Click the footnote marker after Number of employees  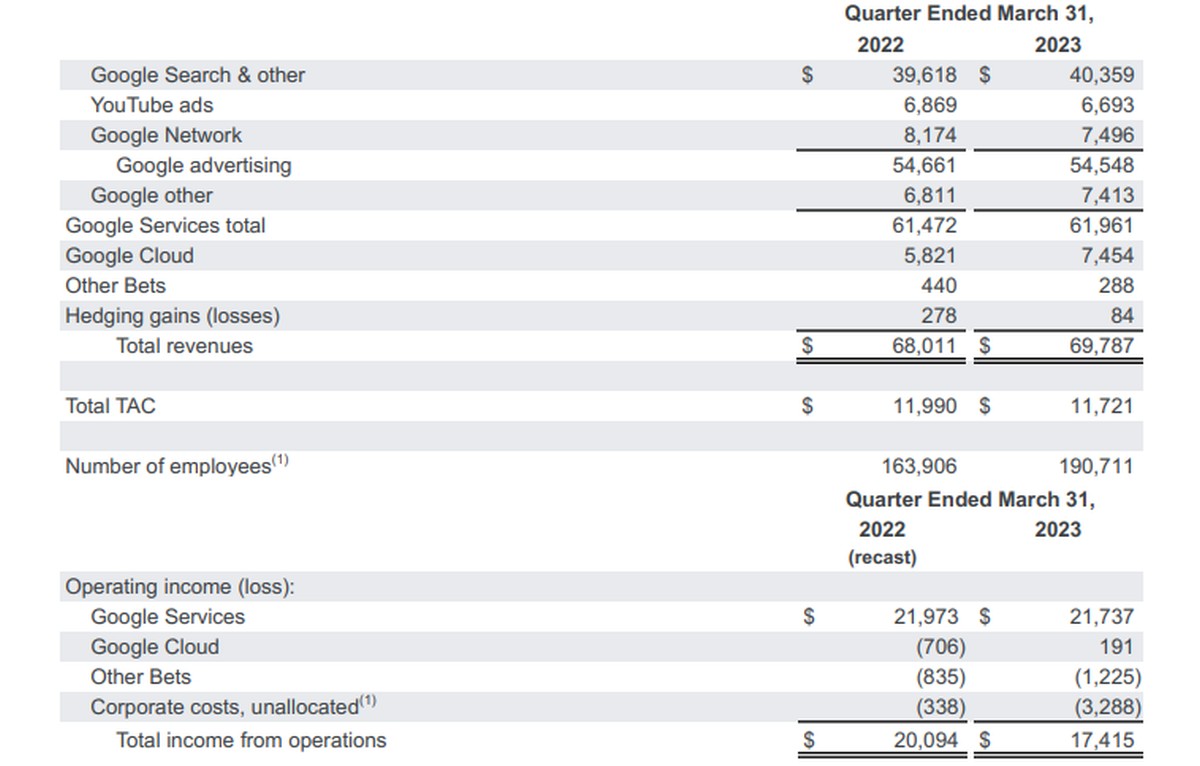click(x=281, y=461)
